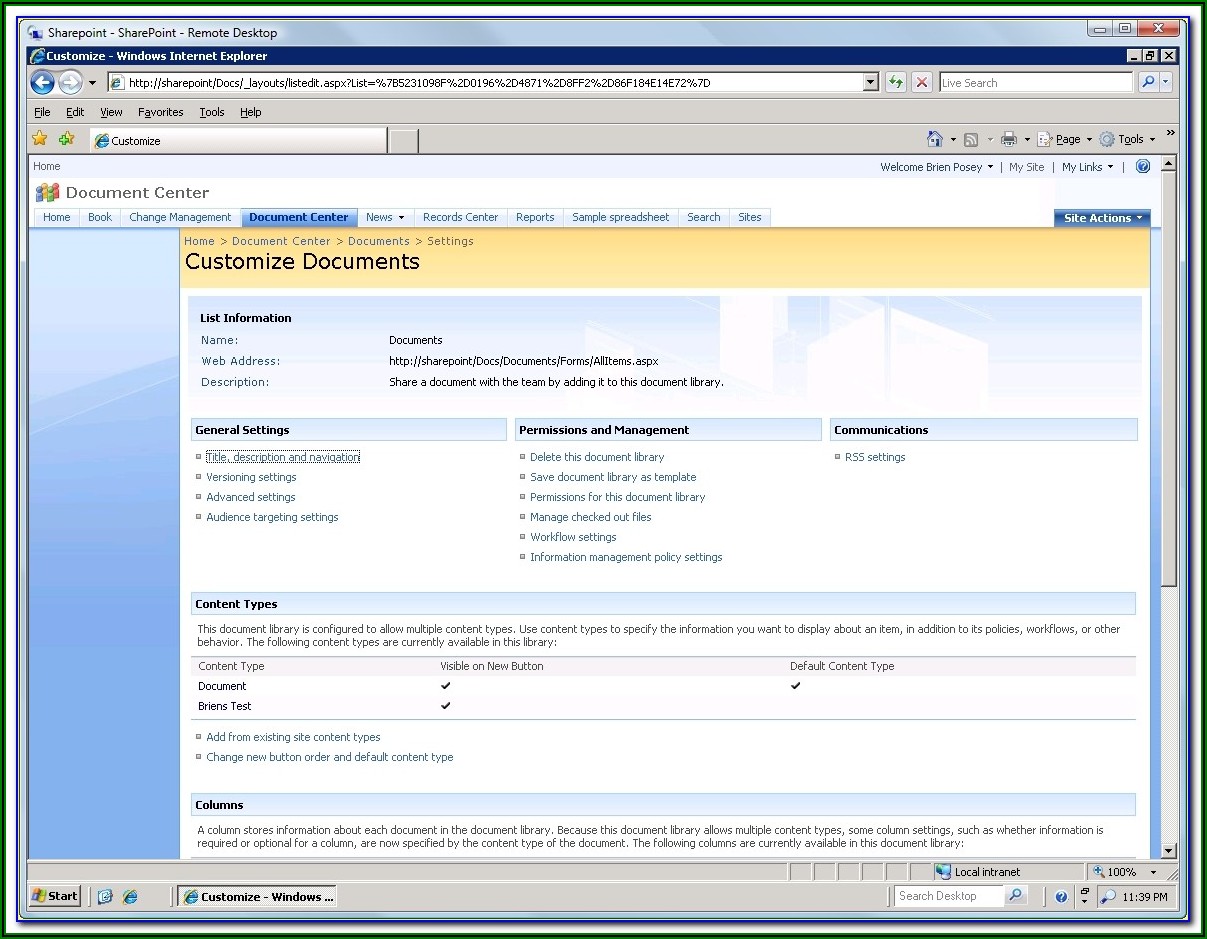This screenshot has height=939, width=1207.
Task: Click the red Stop loading icon
Action: (922, 83)
